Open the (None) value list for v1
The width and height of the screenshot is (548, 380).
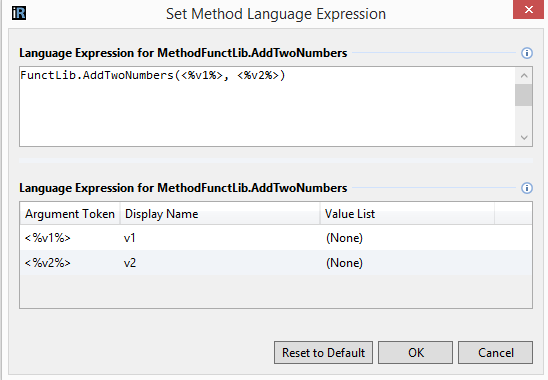[408, 238]
